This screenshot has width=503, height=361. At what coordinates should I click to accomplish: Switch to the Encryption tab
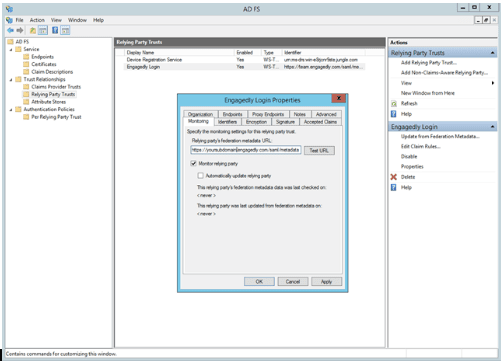click(256, 122)
